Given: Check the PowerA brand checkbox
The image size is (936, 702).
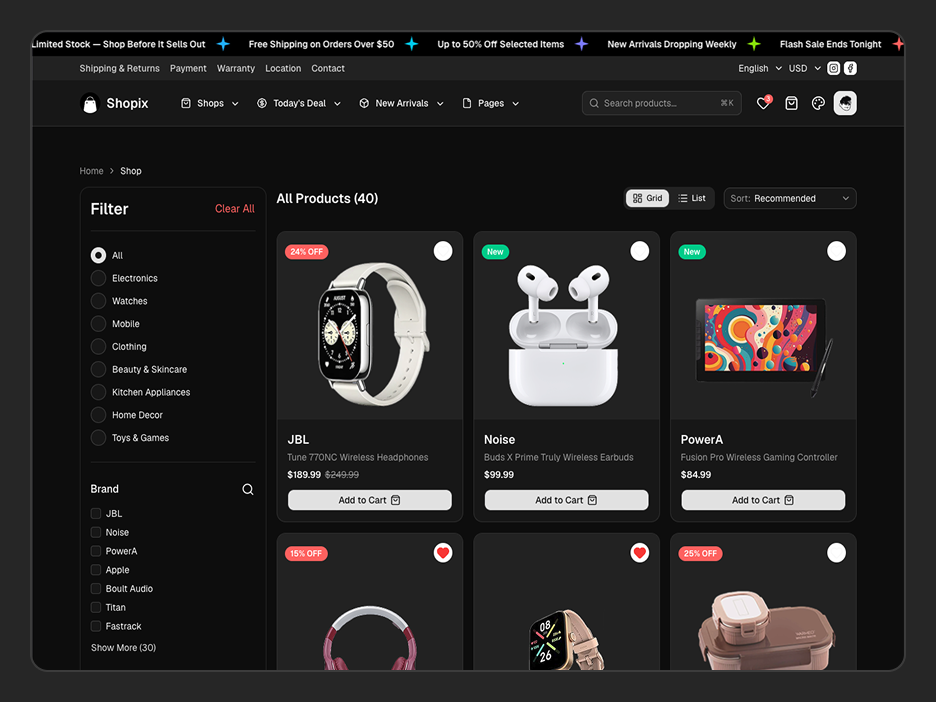Looking at the screenshot, I should [x=96, y=551].
